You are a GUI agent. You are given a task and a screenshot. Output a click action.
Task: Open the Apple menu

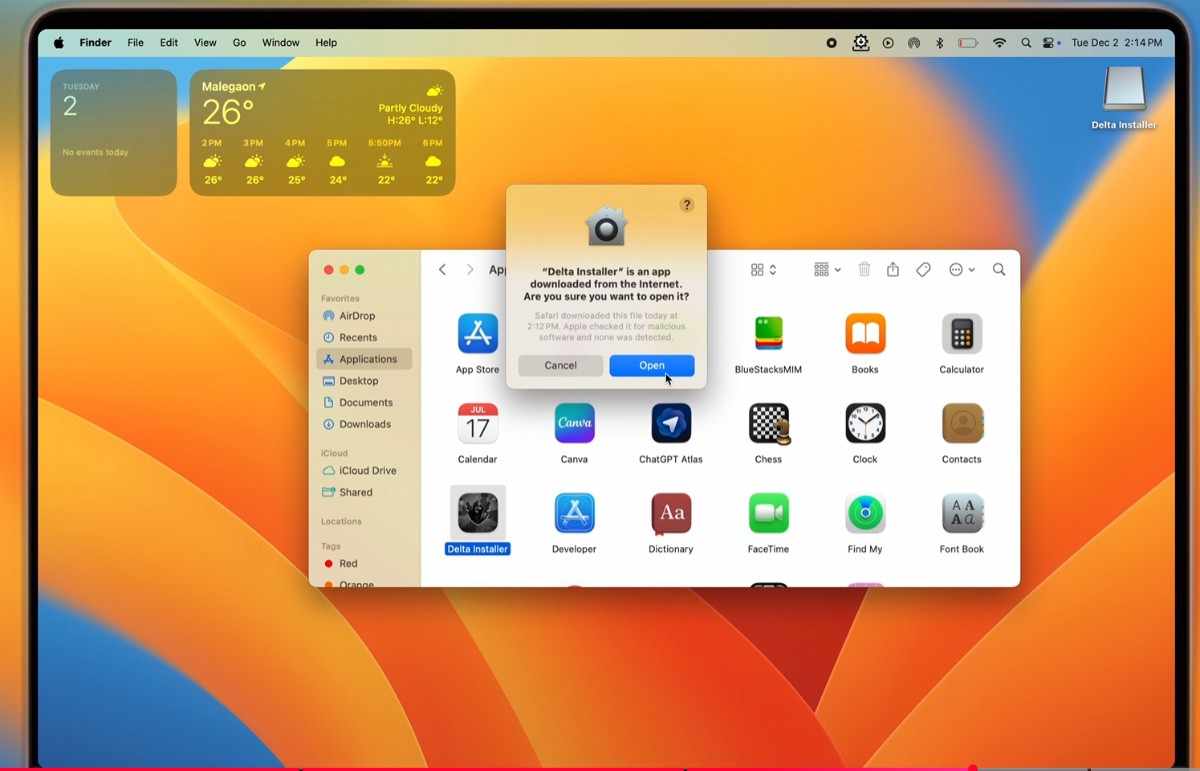point(59,43)
